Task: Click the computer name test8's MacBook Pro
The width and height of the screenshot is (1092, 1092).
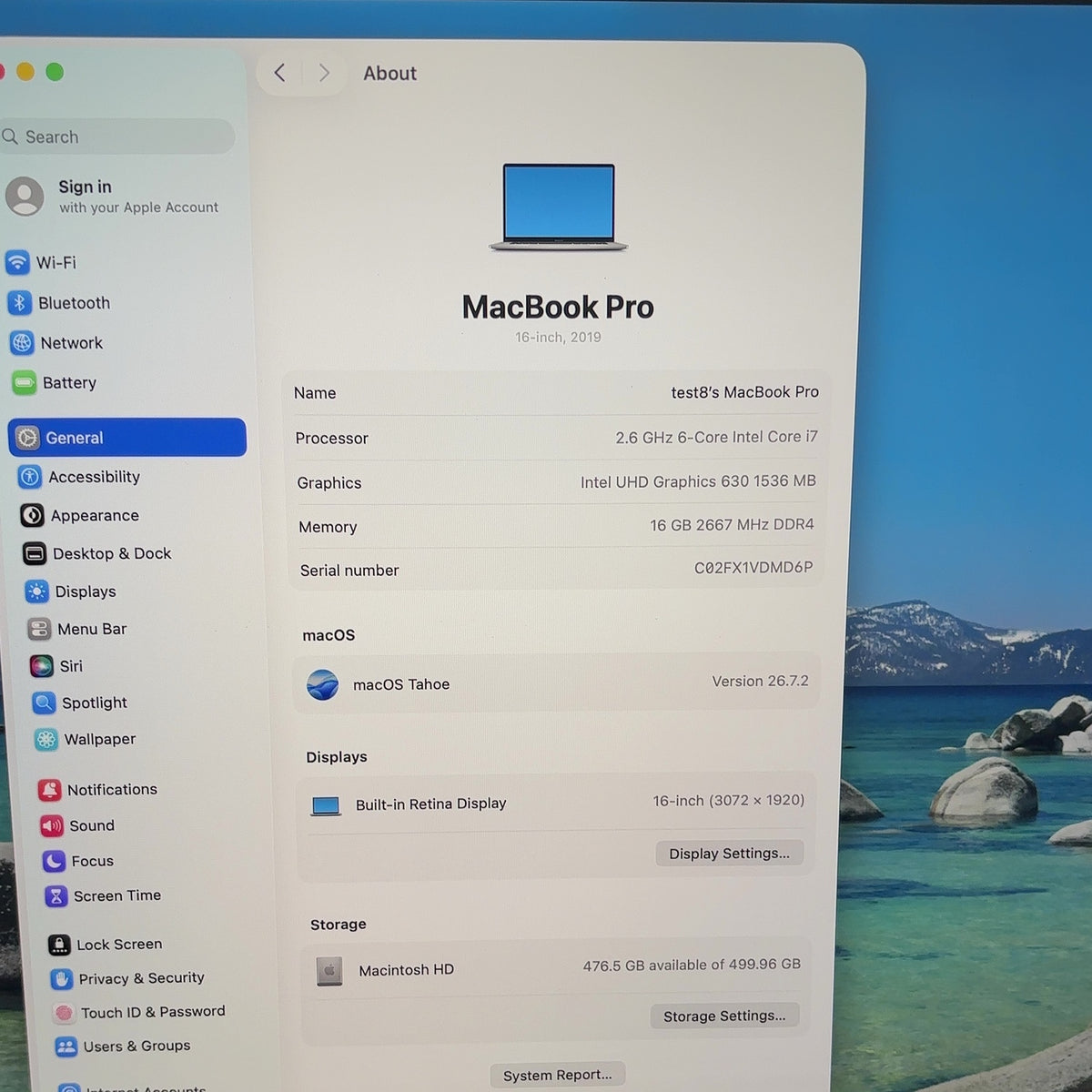Action: [745, 392]
